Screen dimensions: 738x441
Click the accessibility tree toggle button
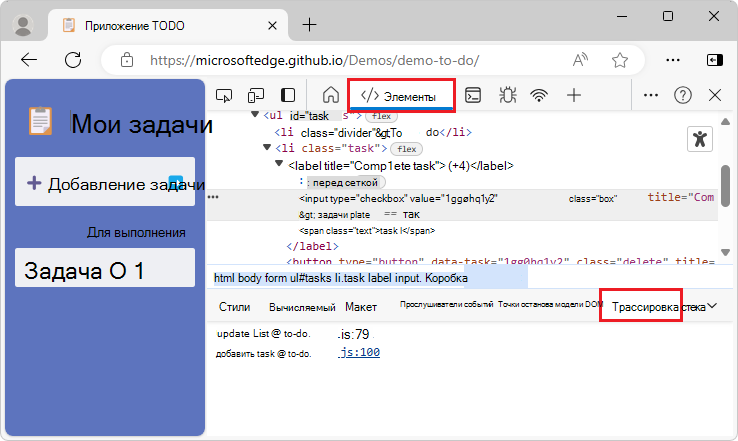click(x=700, y=139)
